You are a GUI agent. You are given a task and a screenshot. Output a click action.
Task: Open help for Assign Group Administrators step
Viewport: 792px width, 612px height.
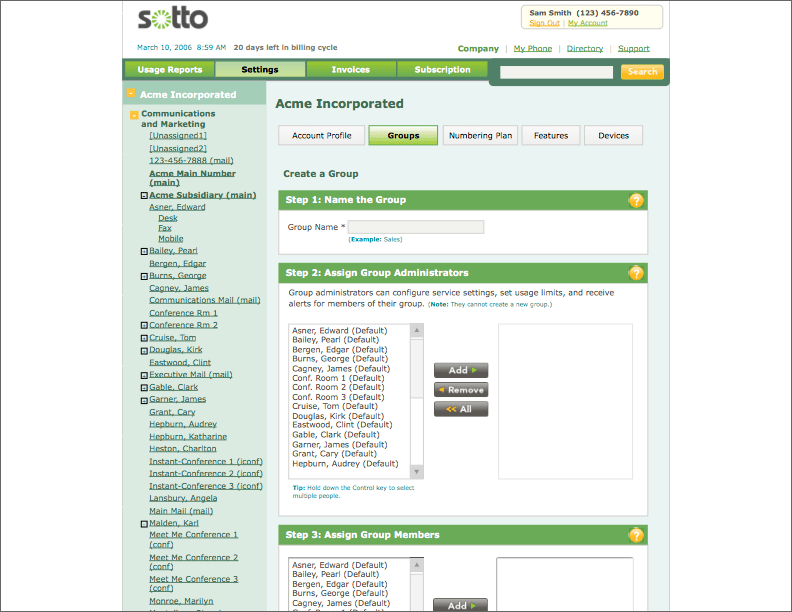pos(636,273)
